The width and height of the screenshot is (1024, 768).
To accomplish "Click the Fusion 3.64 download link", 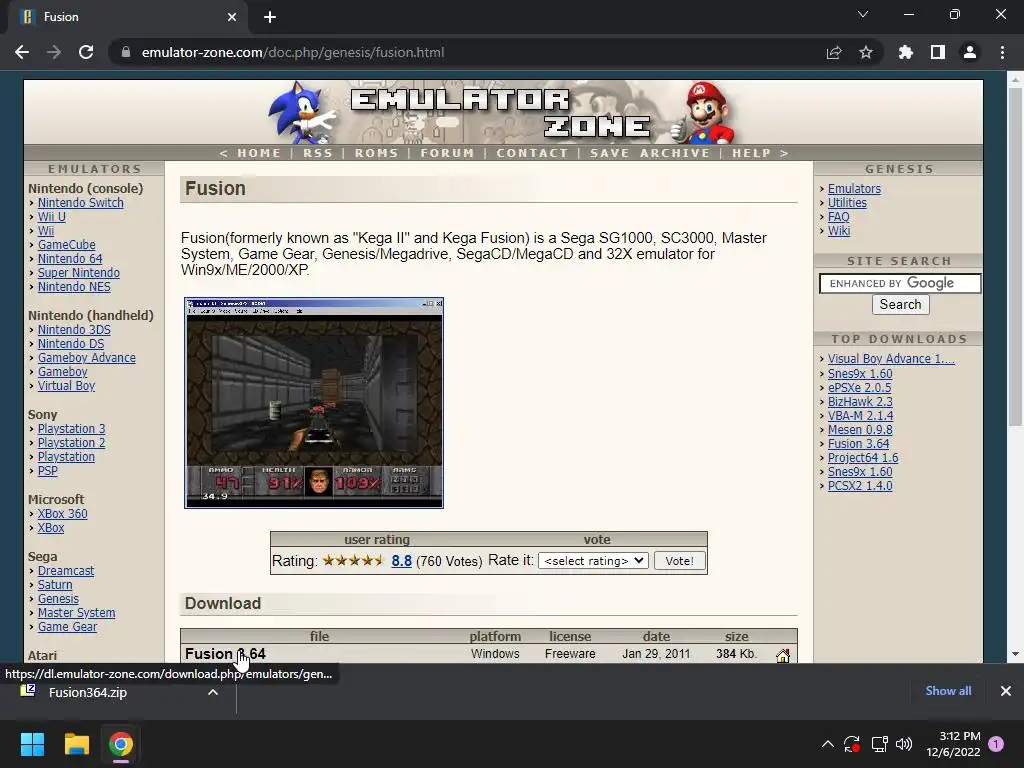I will [225, 654].
